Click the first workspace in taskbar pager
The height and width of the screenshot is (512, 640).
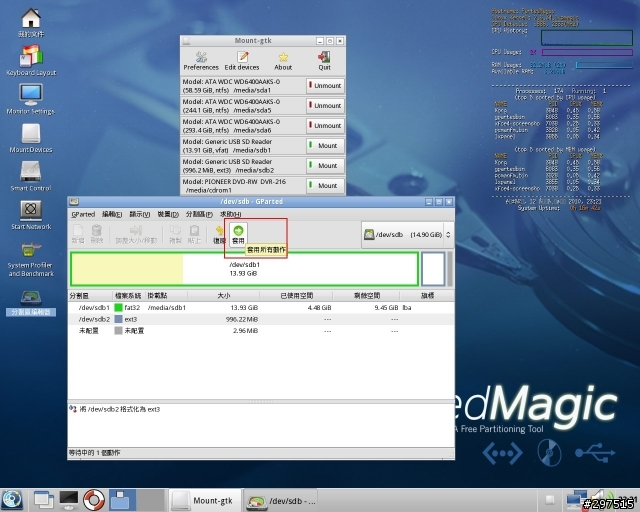[x=122, y=500]
